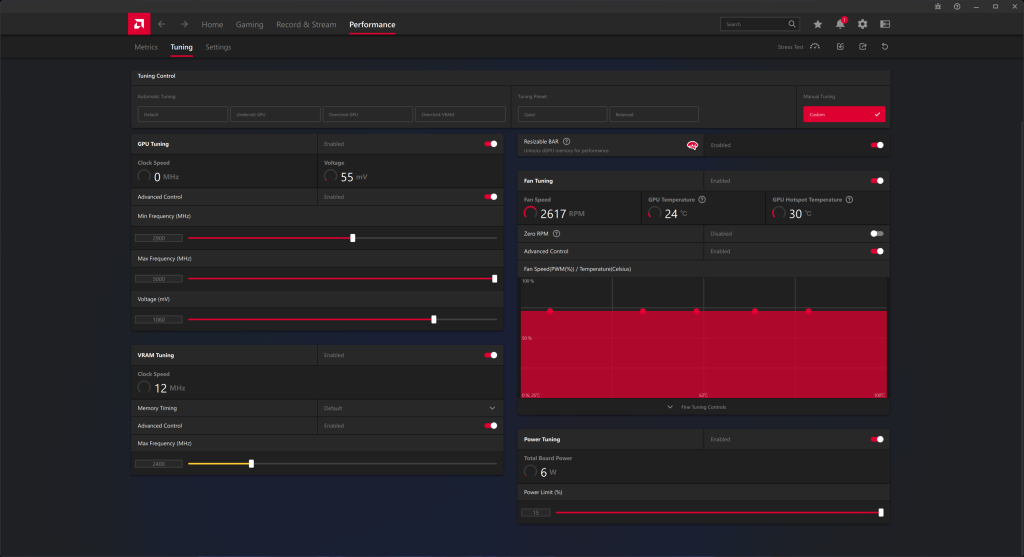Click the Stress Test gauge icon
Screen dimensions: 1024x557
click(815, 47)
